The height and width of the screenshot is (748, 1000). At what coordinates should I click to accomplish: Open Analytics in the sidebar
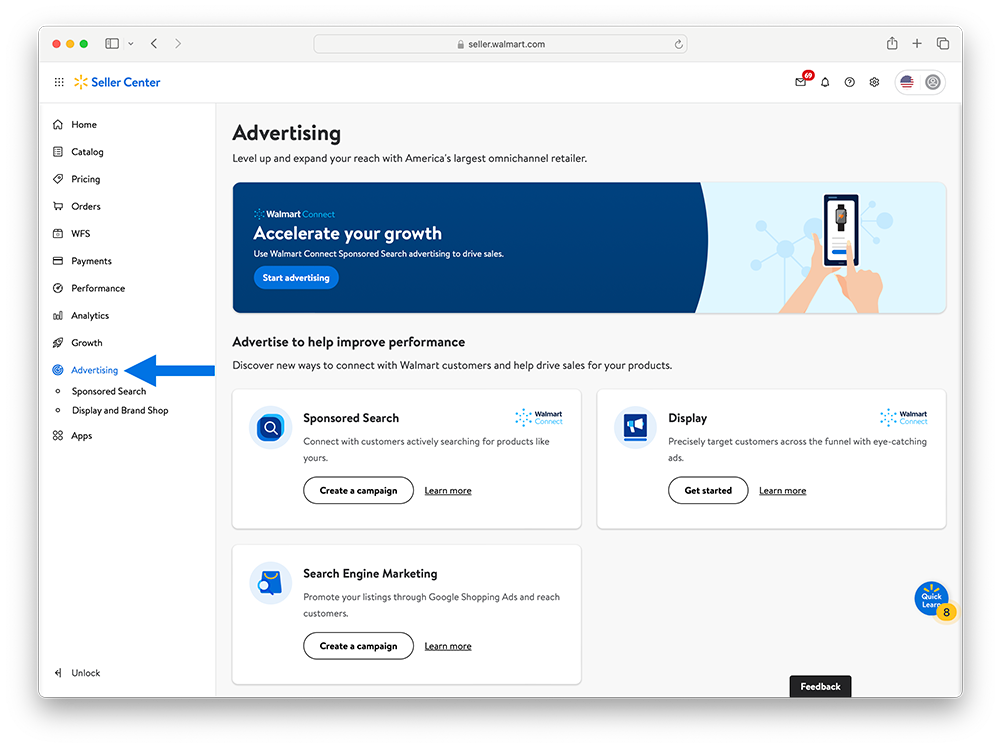tap(90, 316)
